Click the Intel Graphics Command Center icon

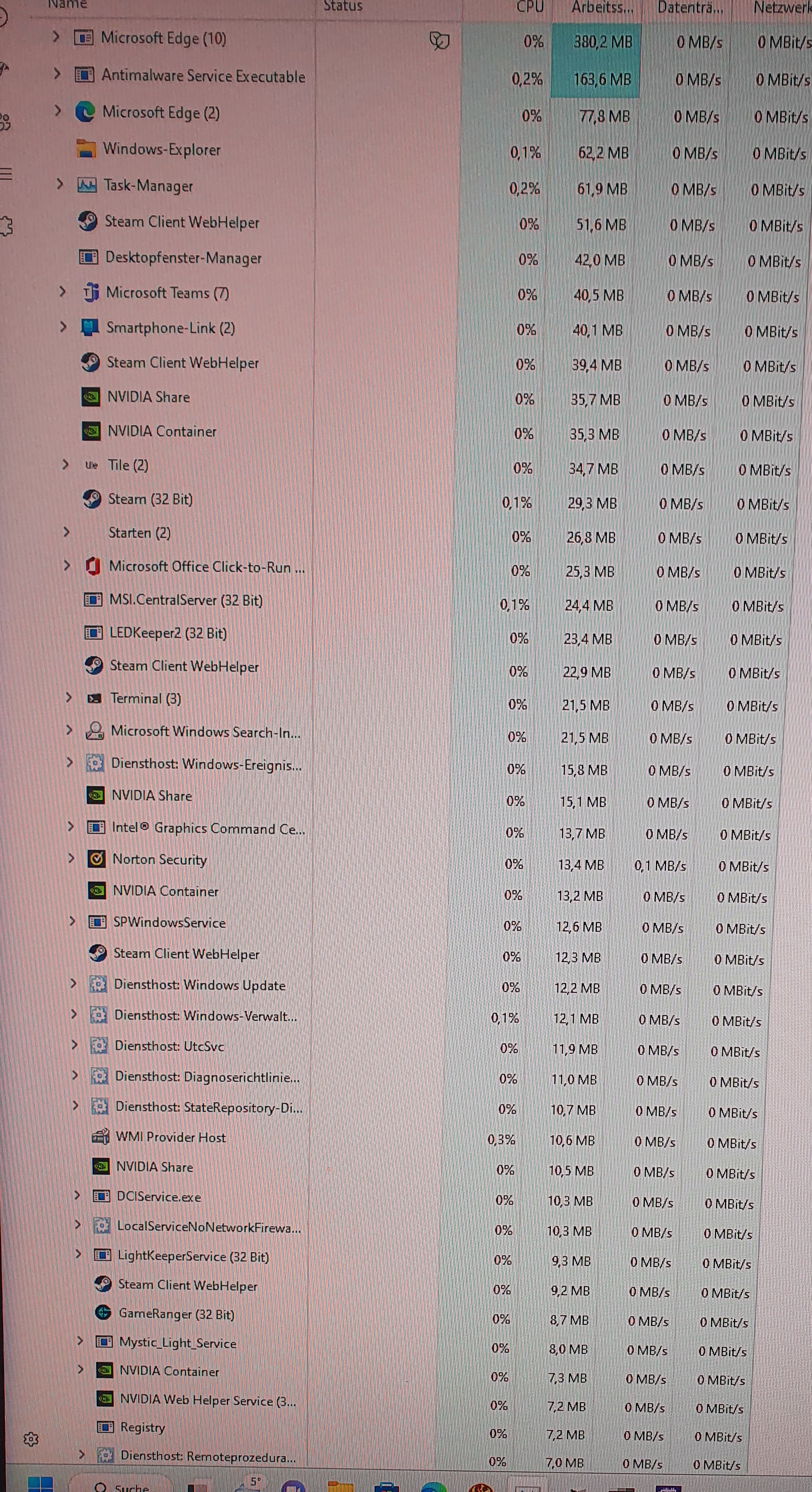[96, 827]
